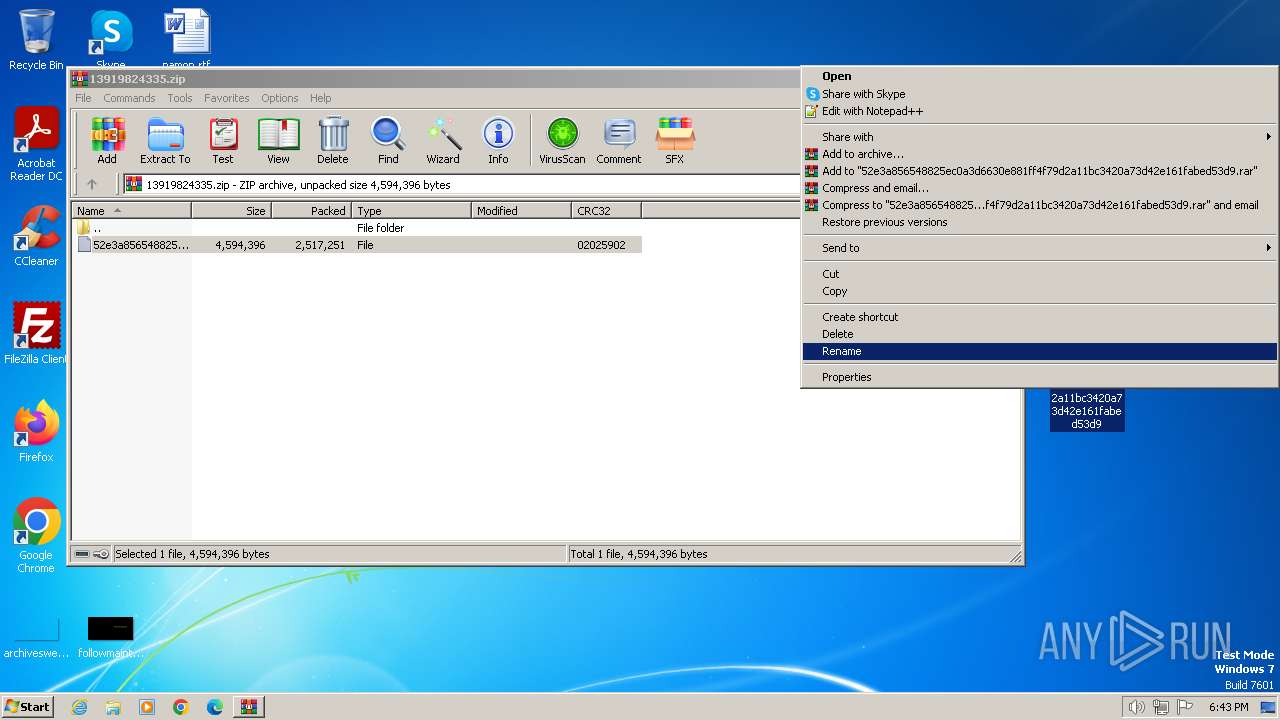Viewport: 1280px width, 720px height.
Task: Choose Edit with Notepad++
Action: click(x=1040, y=111)
